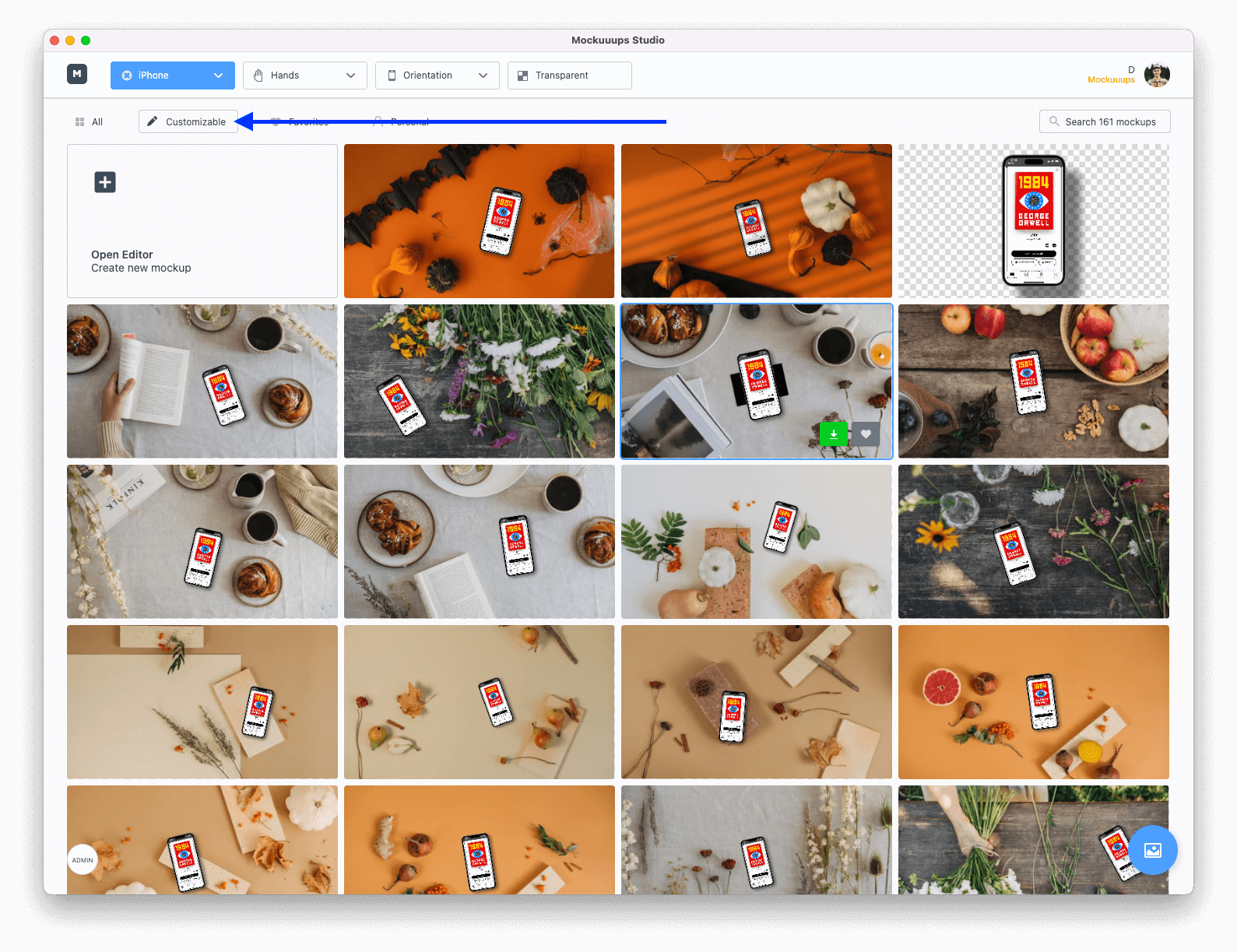Click the grid icon beside All
Image resolution: width=1237 pixels, height=952 pixels.
point(79,122)
